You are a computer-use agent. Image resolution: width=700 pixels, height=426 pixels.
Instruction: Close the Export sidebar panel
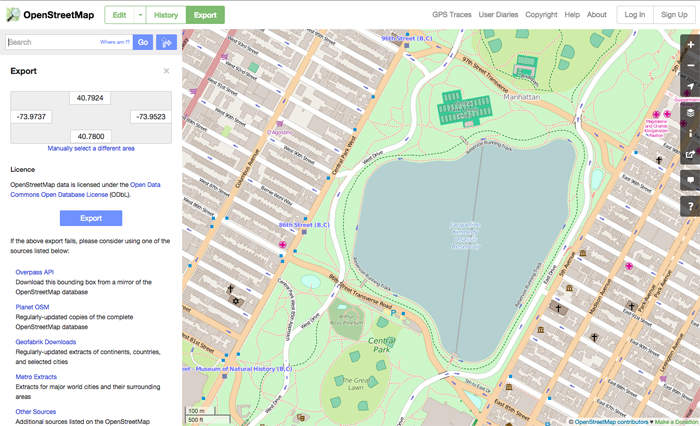coord(166,71)
